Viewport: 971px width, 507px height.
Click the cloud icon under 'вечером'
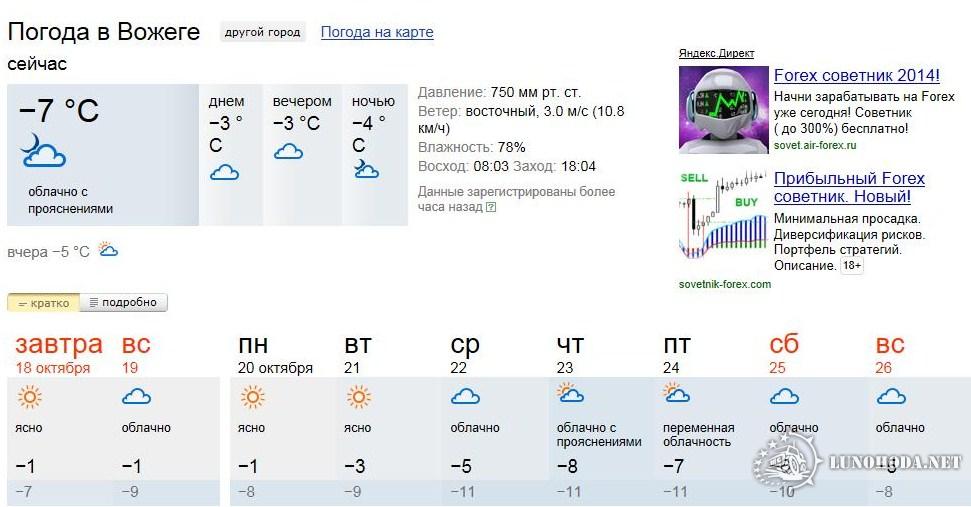289,151
